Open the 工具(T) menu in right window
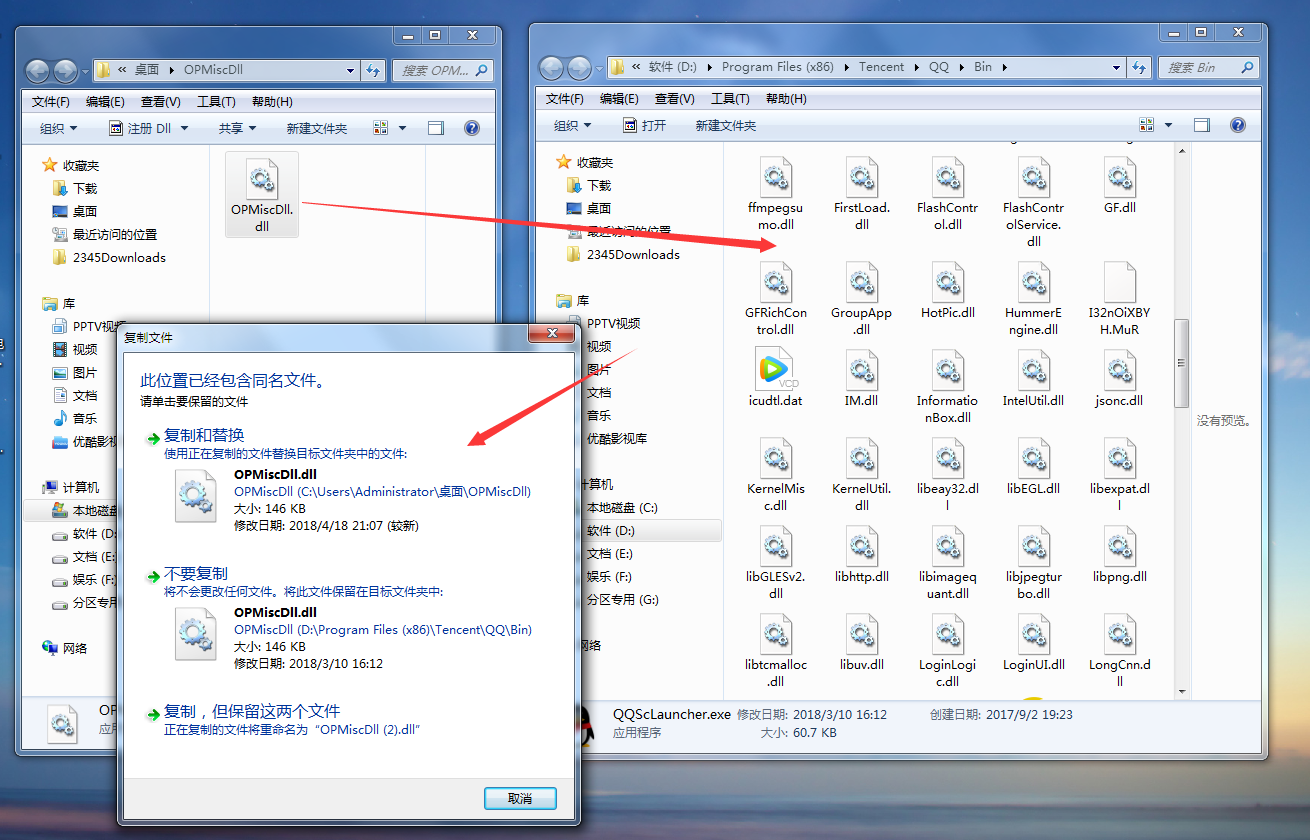The width and height of the screenshot is (1310, 840). [x=729, y=98]
